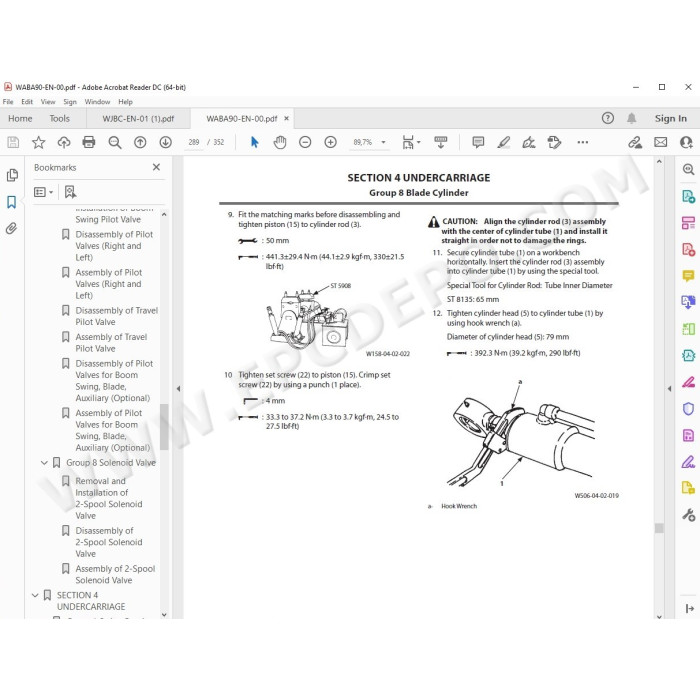Open the yellow Comment tool in right pane
The width and height of the screenshot is (700, 700).
[x=688, y=276]
